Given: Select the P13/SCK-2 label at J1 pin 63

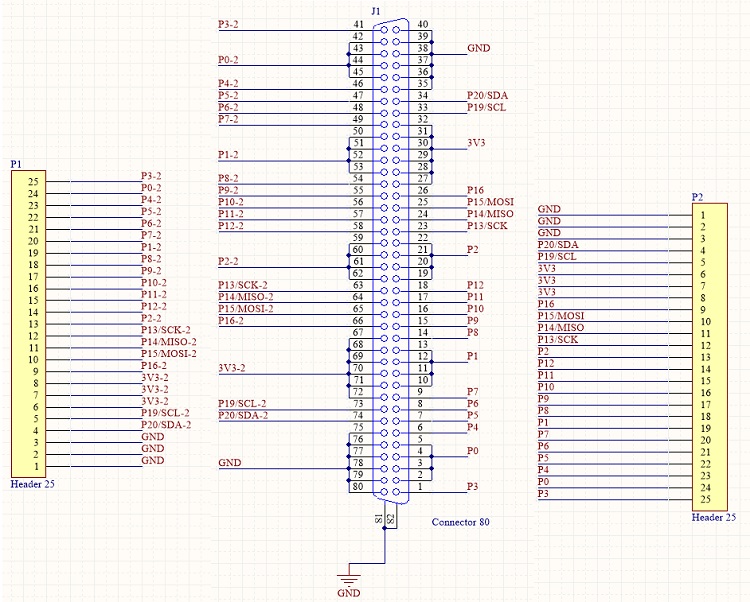Looking at the screenshot, I should 243,285.
